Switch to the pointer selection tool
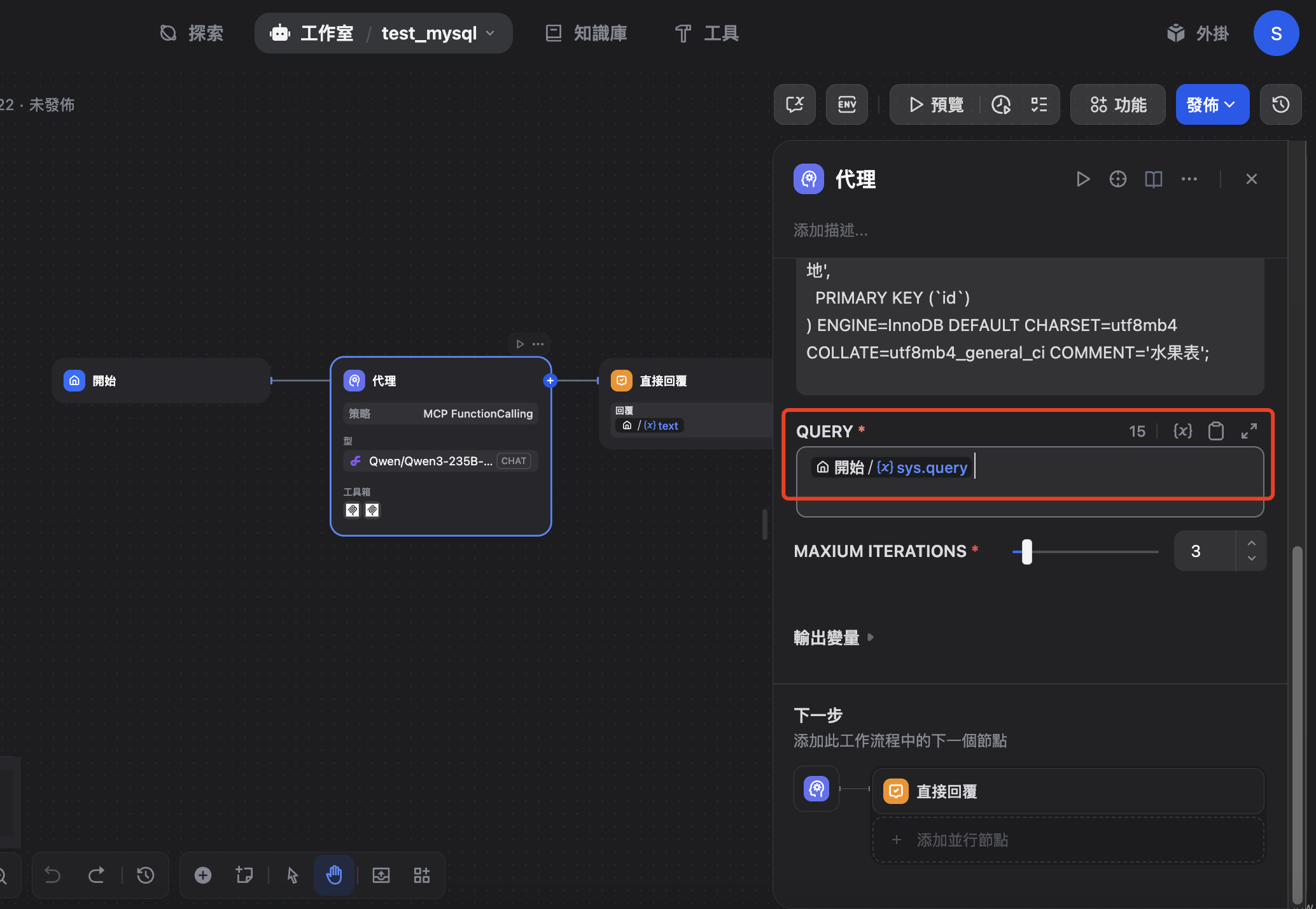 [291, 875]
